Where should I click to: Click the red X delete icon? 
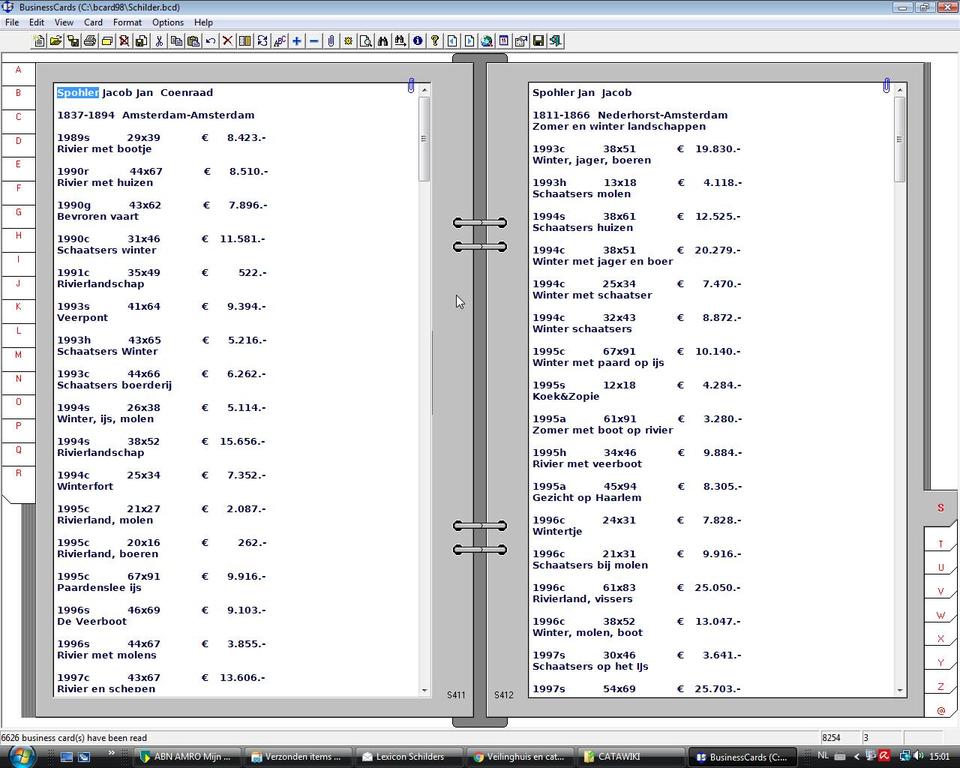(x=227, y=41)
